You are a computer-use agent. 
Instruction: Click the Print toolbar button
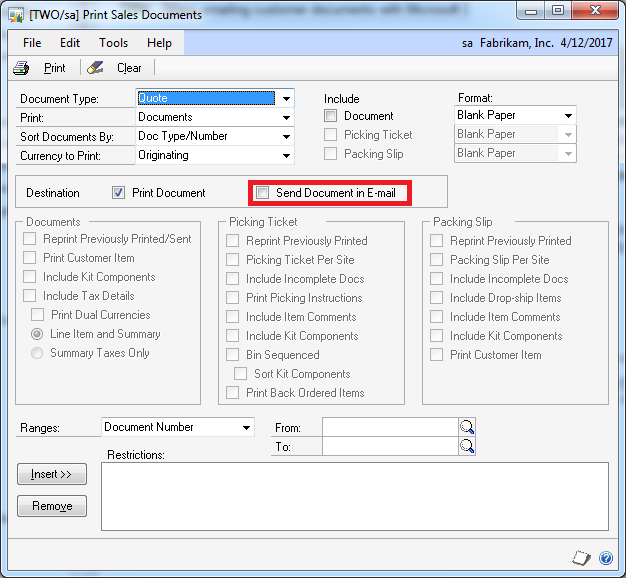pos(54,68)
